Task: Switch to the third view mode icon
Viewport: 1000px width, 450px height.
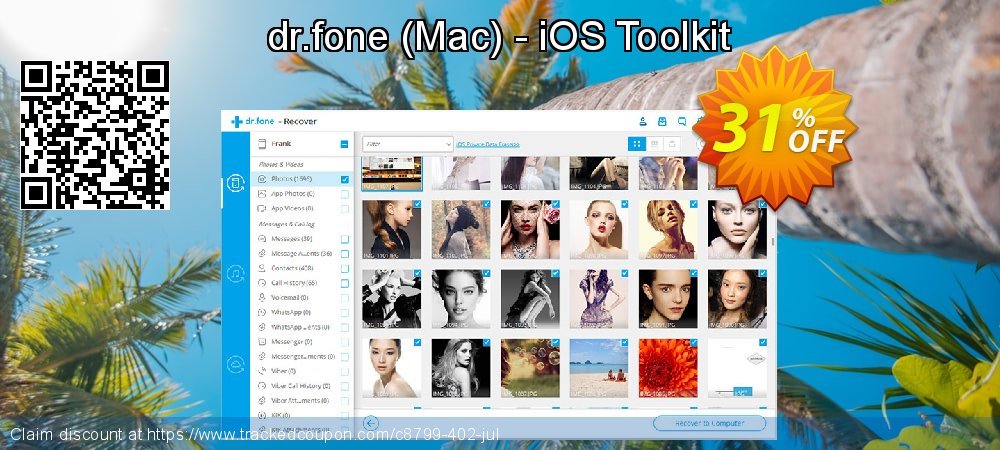Action: coord(671,144)
